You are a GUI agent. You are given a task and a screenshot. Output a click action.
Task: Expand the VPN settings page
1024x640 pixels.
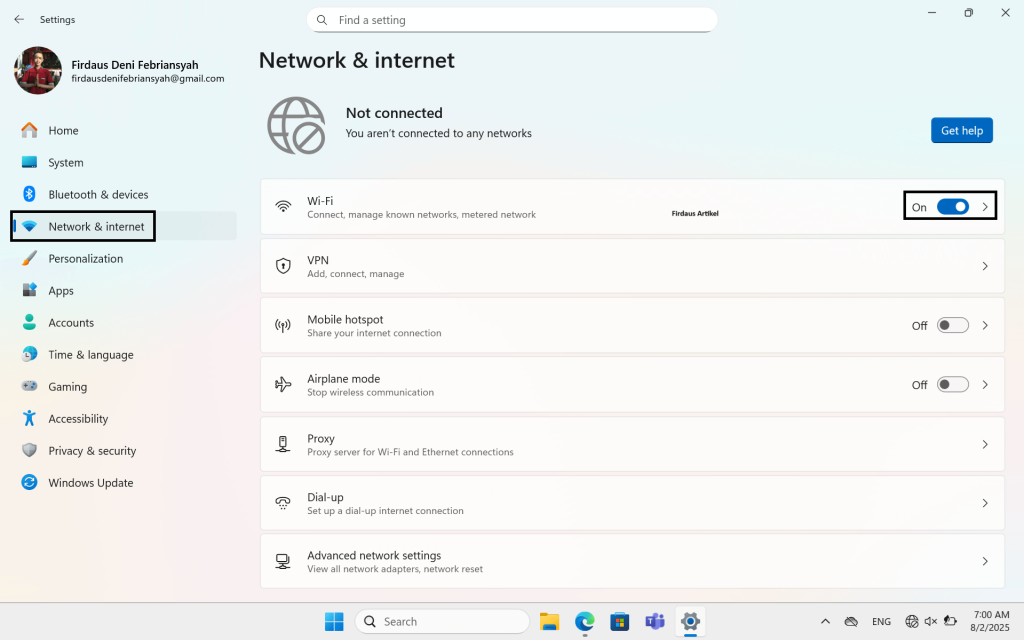click(x=985, y=265)
